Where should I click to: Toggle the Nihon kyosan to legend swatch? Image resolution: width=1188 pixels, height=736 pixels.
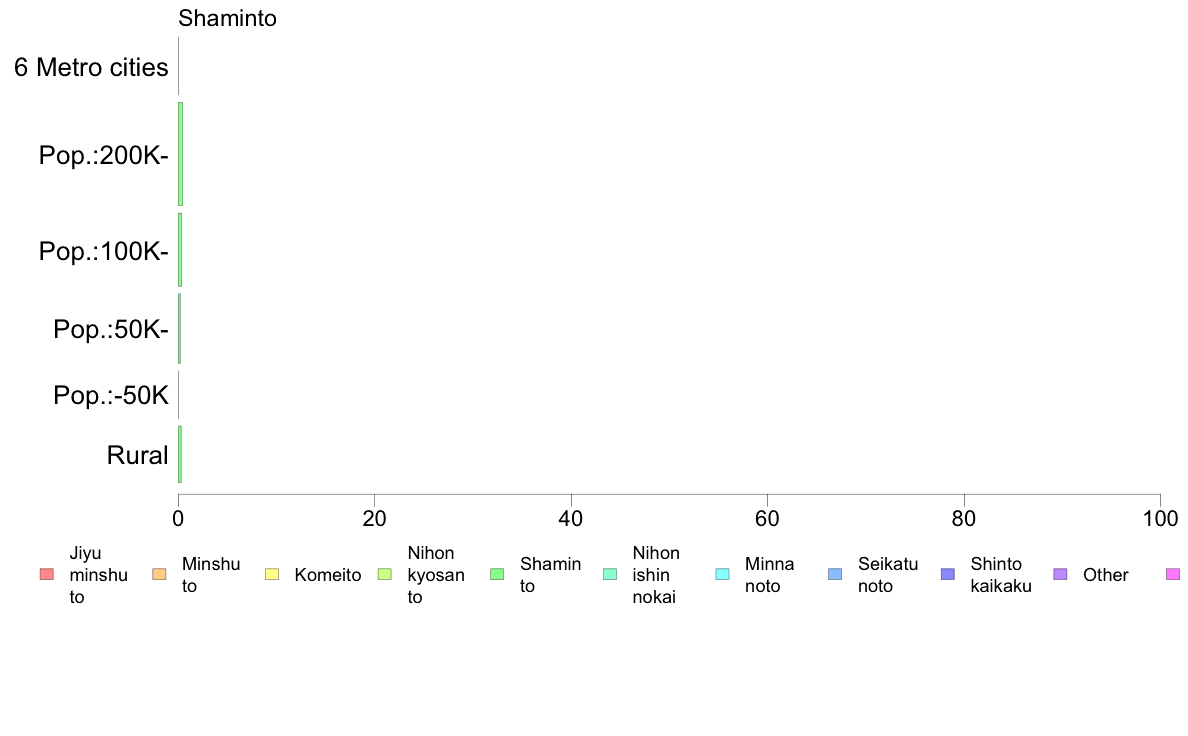point(385,574)
